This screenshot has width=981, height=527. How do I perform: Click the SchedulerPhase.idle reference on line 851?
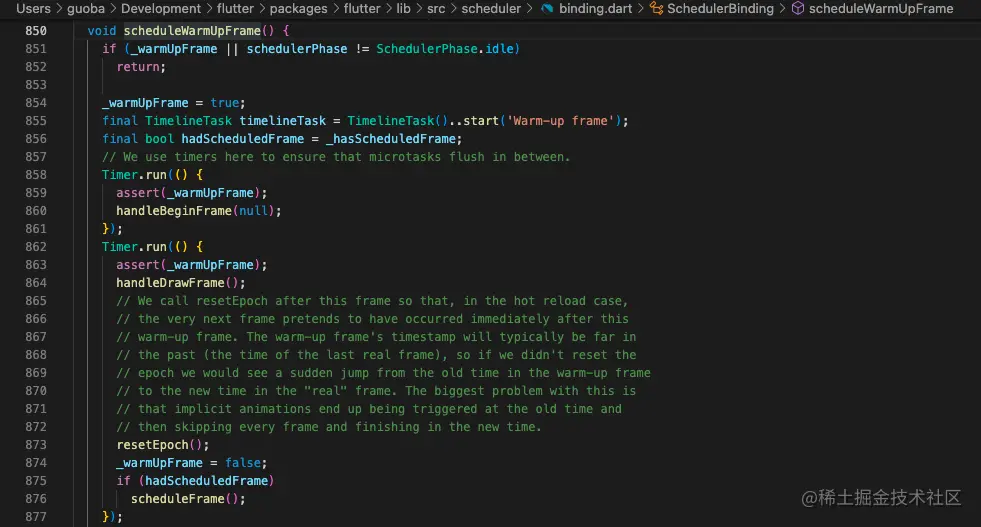pyautogui.click(x=445, y=49)
